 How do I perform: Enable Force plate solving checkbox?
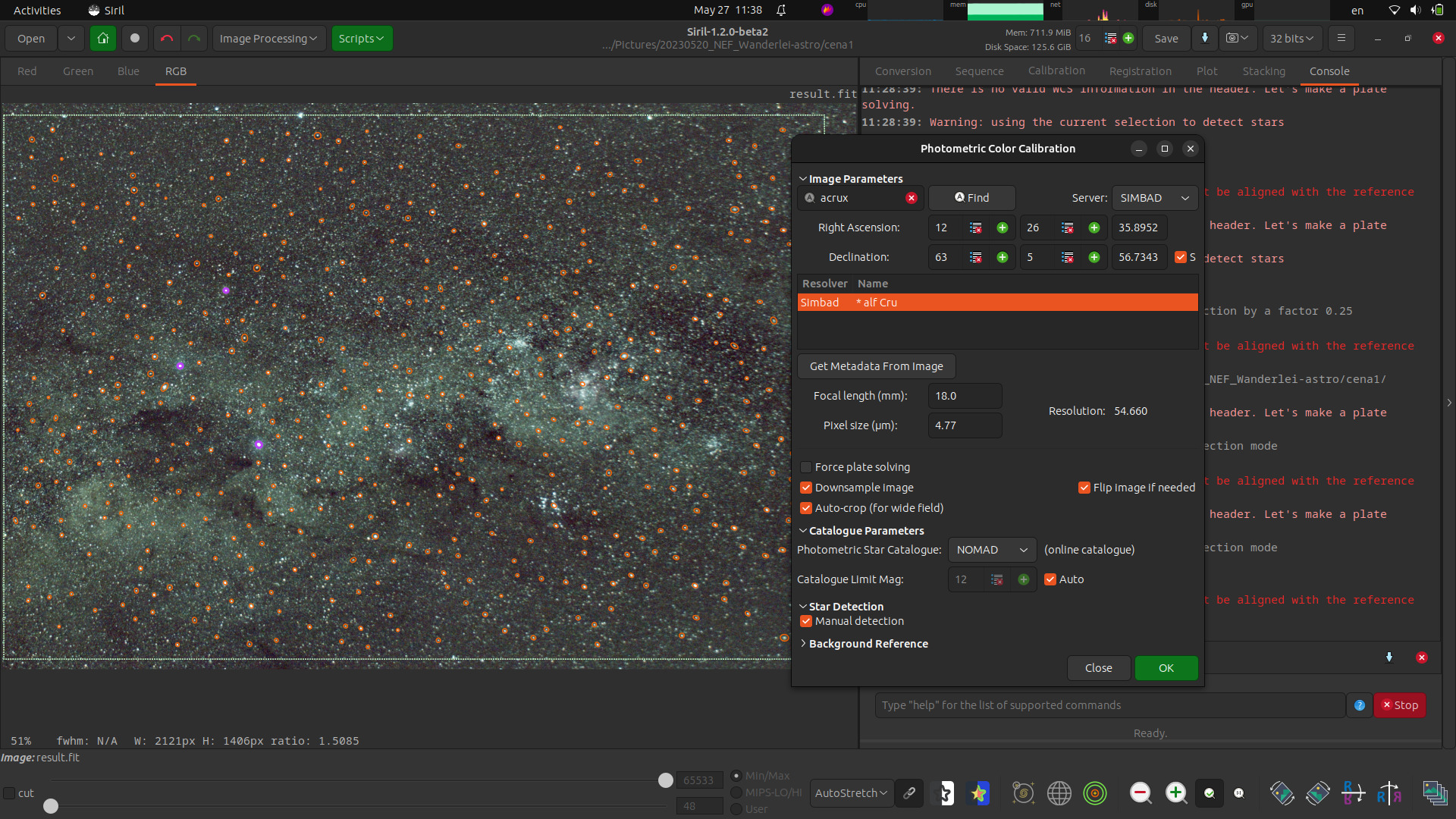(x=806, y=467)
